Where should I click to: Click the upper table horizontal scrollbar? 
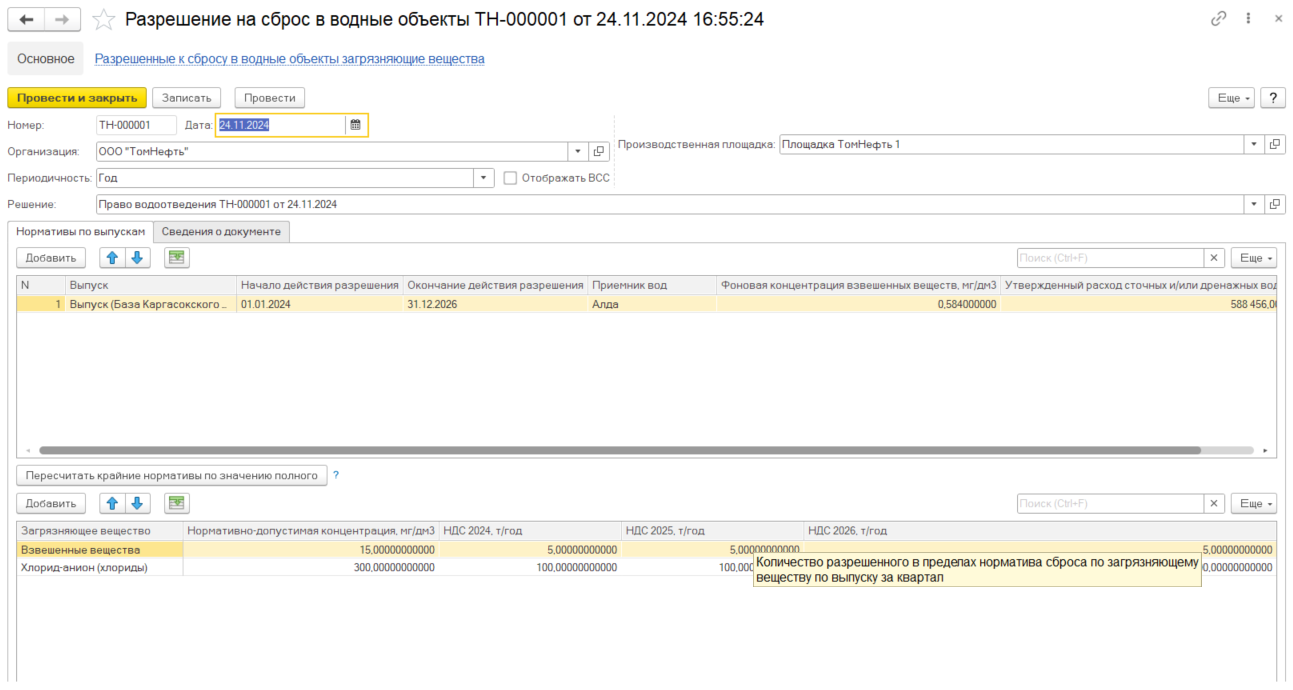point(620,451)
